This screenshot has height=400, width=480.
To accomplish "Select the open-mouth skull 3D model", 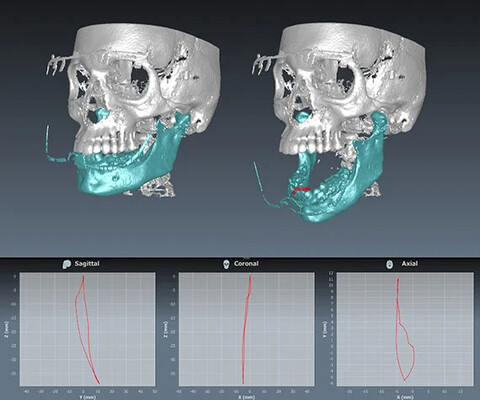I will click(338, 122).
